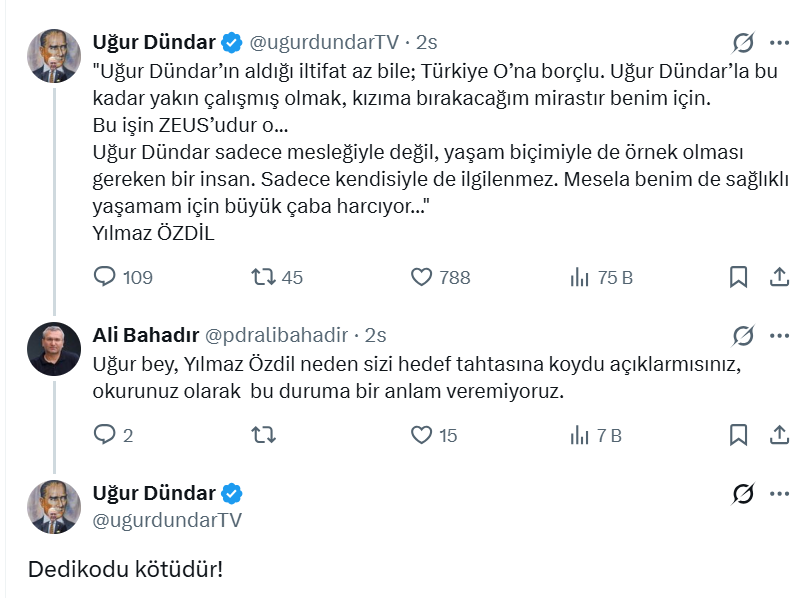Image resolution: width=812 pixels, height=598 pixels.
Task: Bookmark Uğur Dündar's first tweet
Action: tap(738, 277)
